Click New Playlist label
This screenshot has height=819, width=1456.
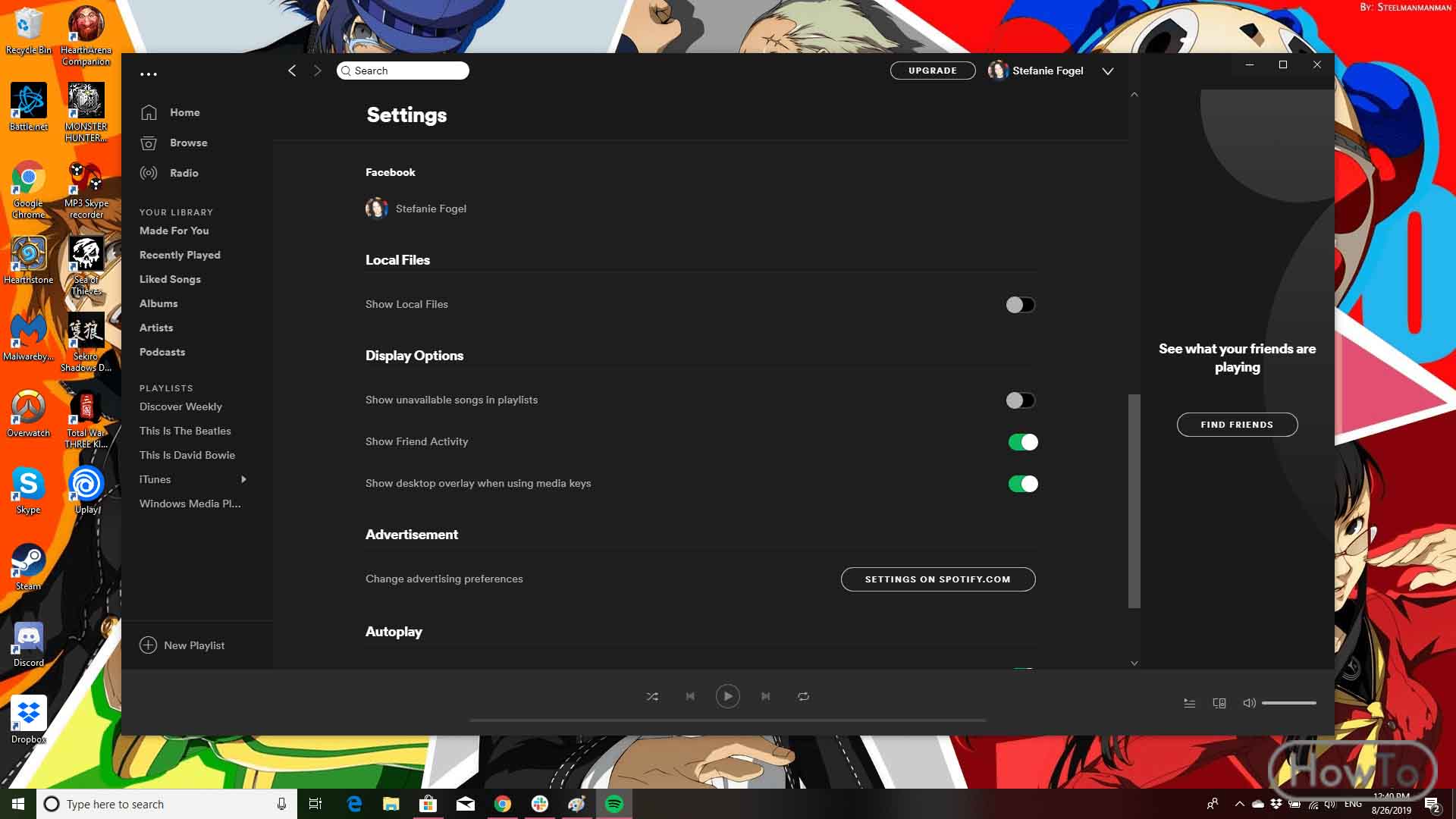194,645
